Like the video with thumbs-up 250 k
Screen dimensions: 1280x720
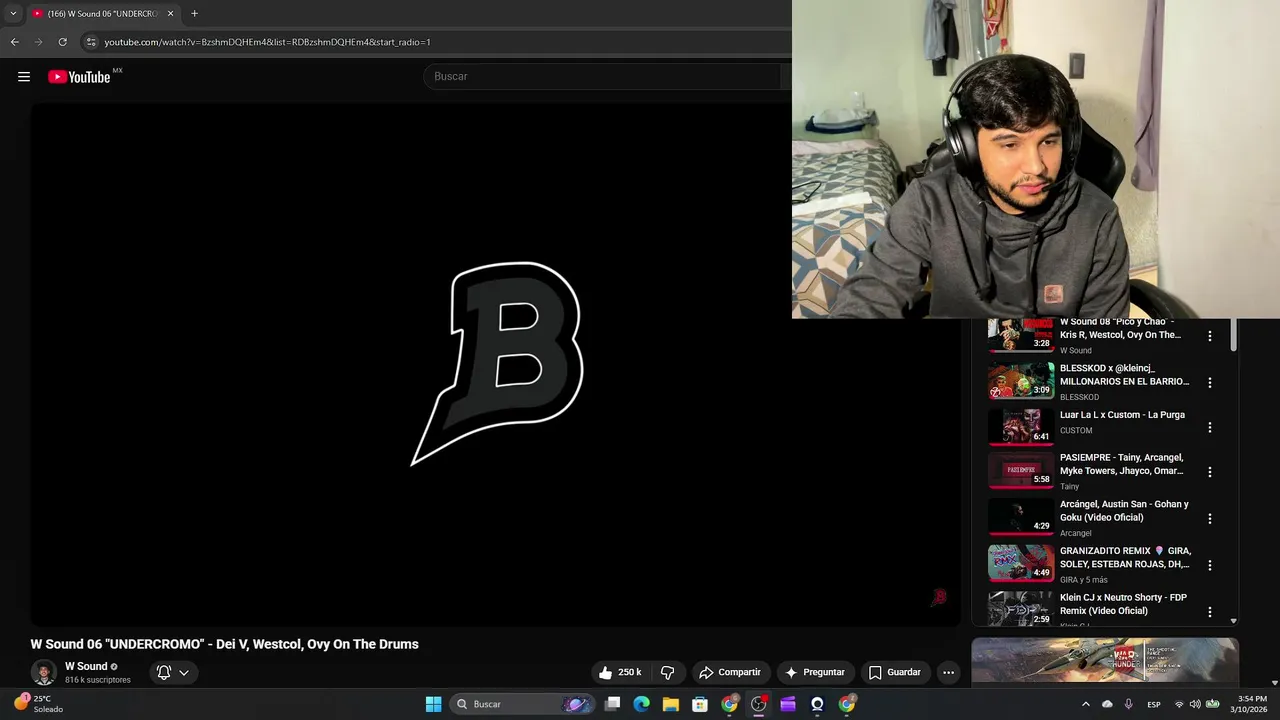point(620,672)
